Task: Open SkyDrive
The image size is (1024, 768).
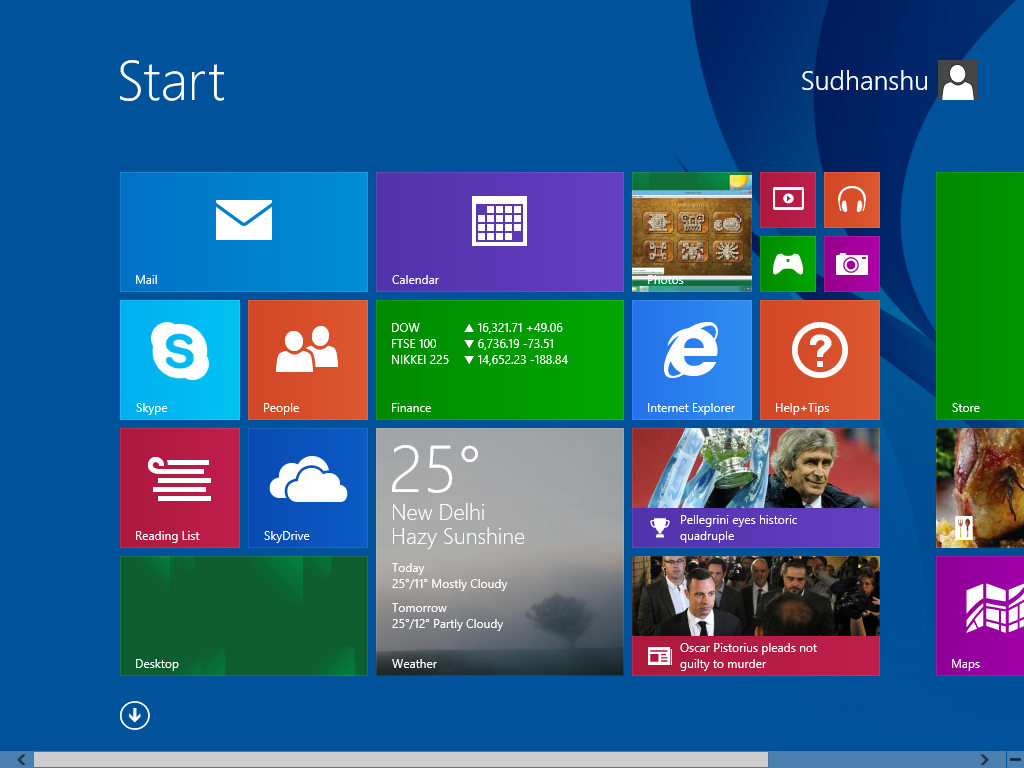Action: [307, 487]
